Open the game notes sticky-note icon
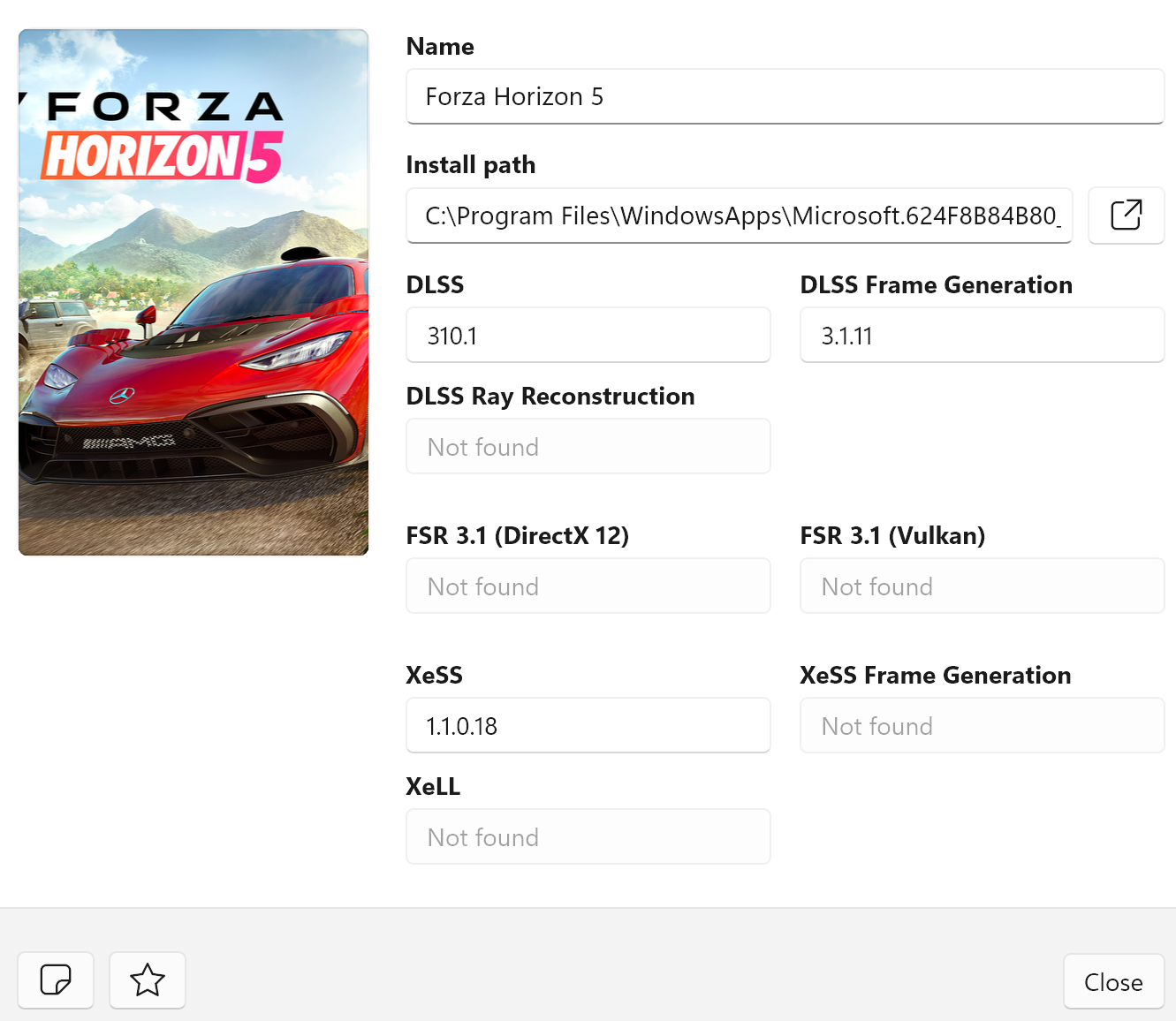 56,979
